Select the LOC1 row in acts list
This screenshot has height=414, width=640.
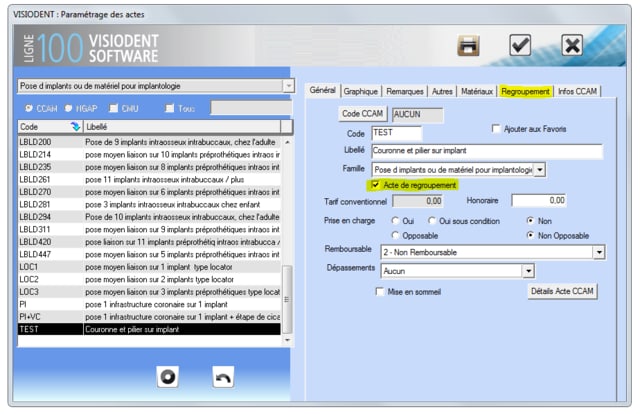pos(30,267)
